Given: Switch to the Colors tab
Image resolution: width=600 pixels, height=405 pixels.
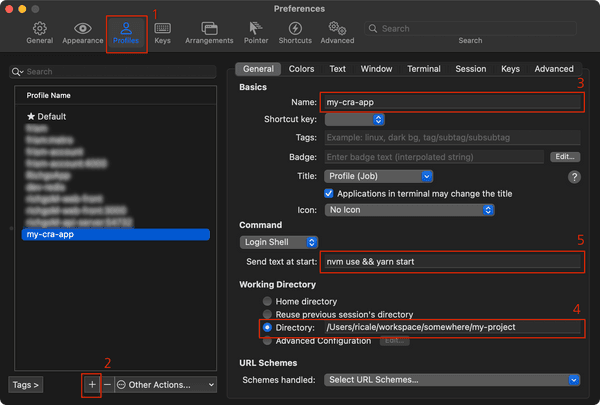Looking at the screenshot, I should pos(302,69).
